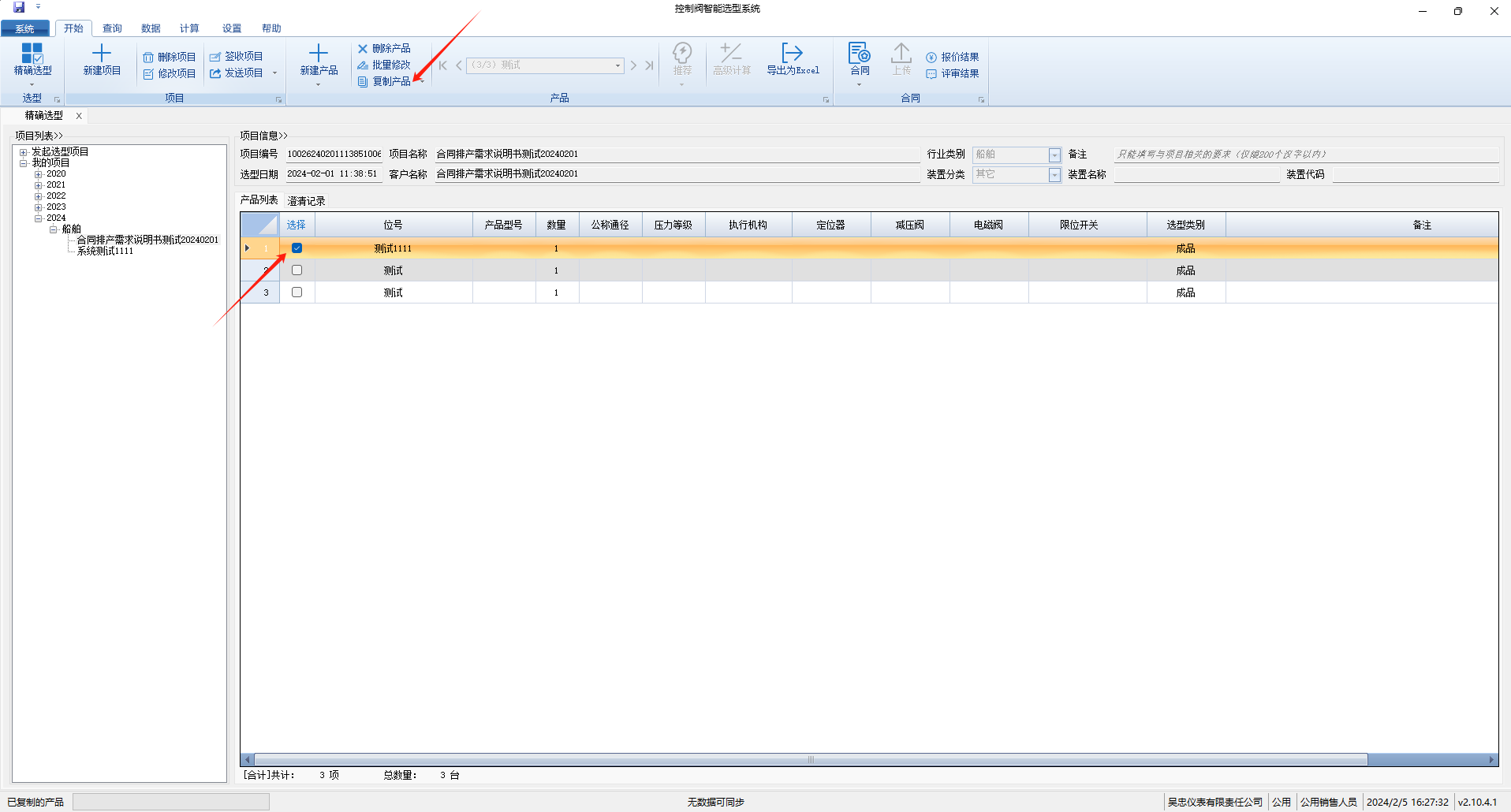Click 报价结果 in the 合同 group

click(953, 58)
